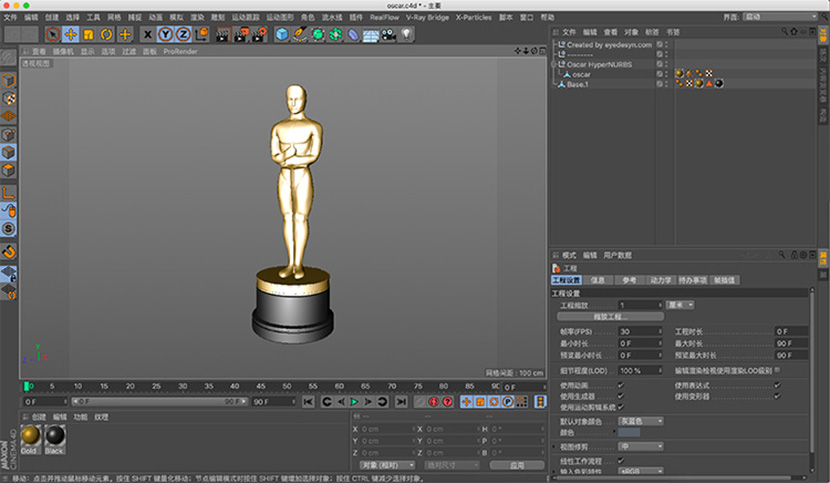The width and height of the screenshot is (830, 483).
Task: Select the Live Selection cursor tool
Action: pos(52,34)
